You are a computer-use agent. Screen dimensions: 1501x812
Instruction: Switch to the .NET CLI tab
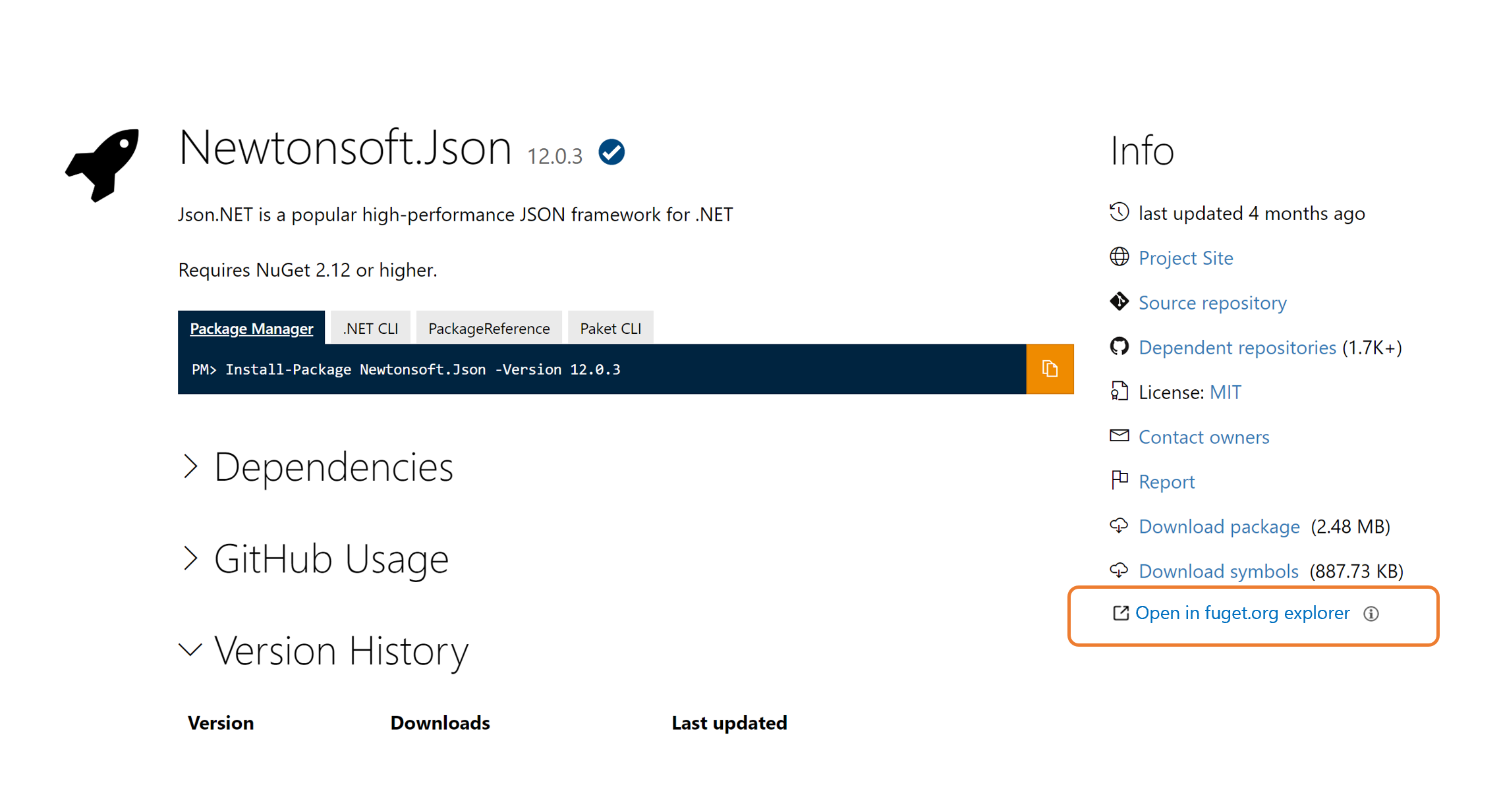coord(370,328)
